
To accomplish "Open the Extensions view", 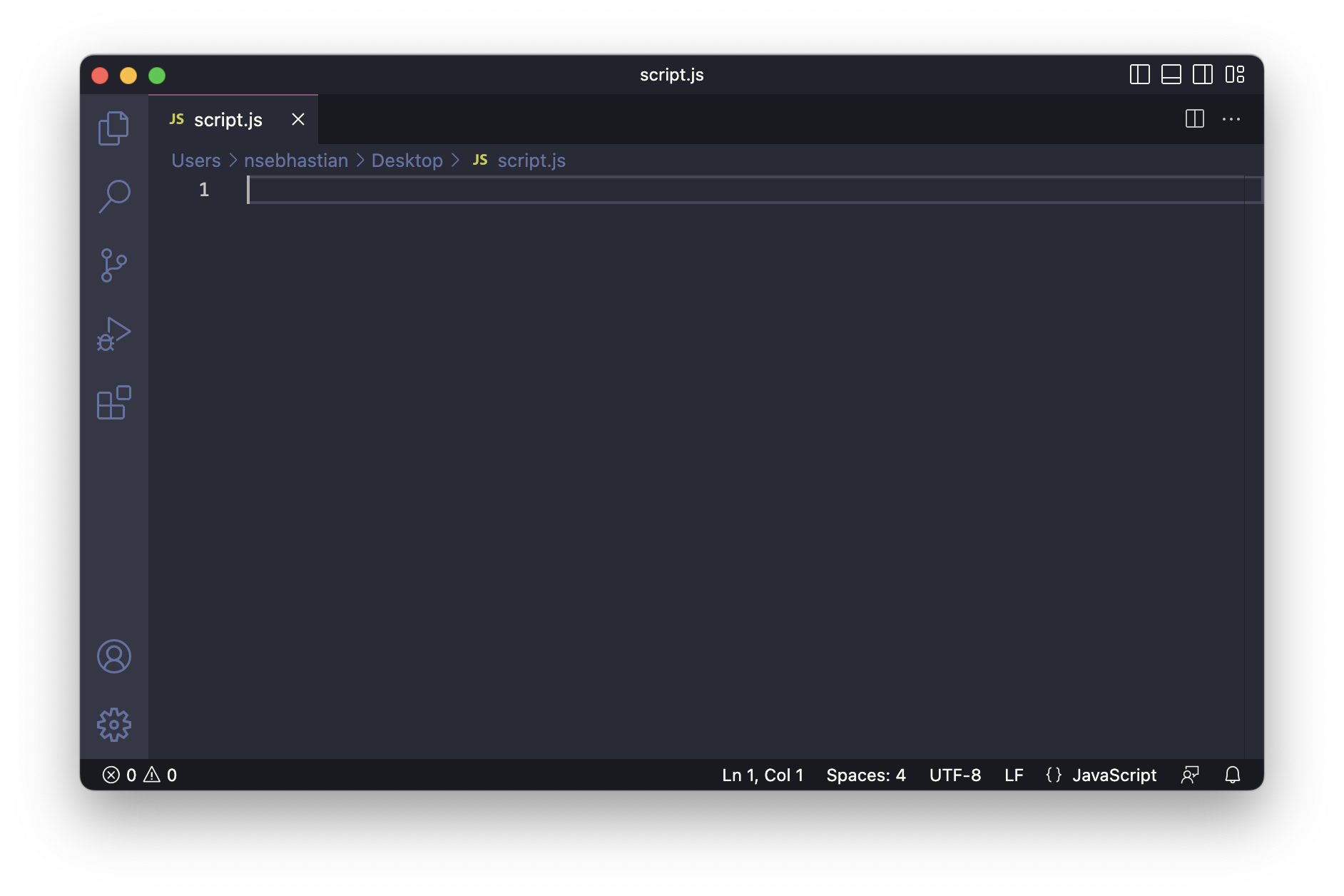I will [x=113, y=402].
